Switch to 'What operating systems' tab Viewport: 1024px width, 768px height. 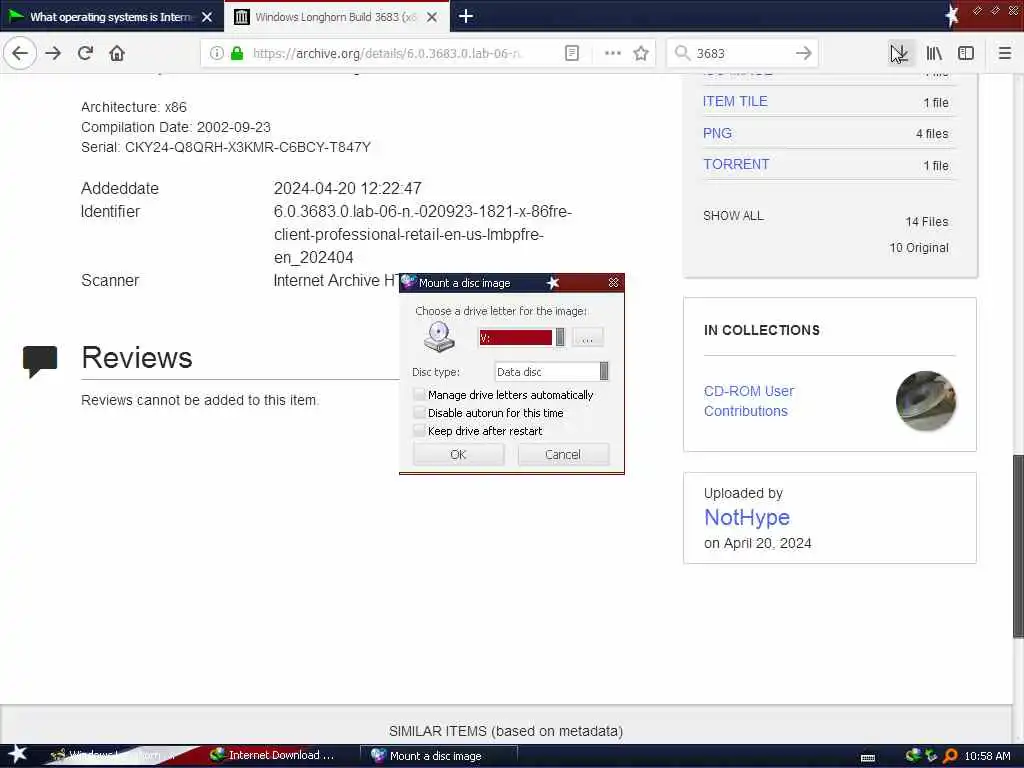(112, 17)
